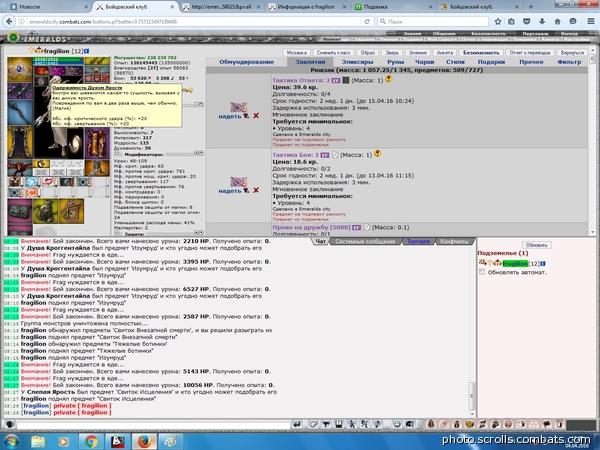Click the eraser clear chat icon
Image resolution: width=600 pixels, height=450 pixels.
[x=313, y=424]
